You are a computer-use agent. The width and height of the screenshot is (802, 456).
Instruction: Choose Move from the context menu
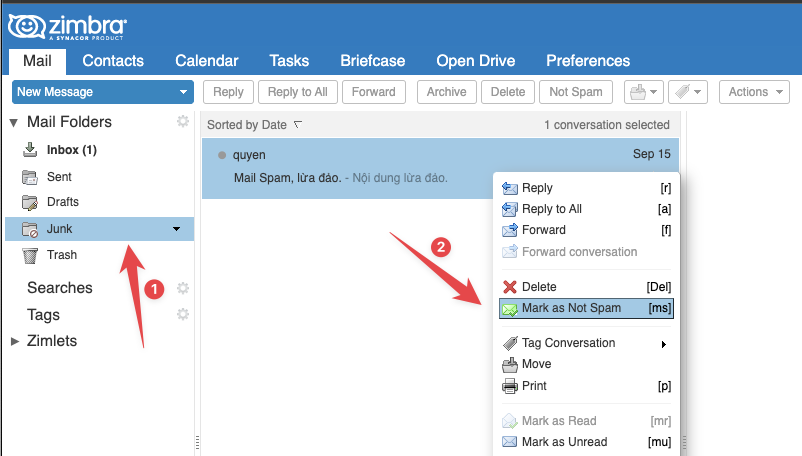click(586, 364)
